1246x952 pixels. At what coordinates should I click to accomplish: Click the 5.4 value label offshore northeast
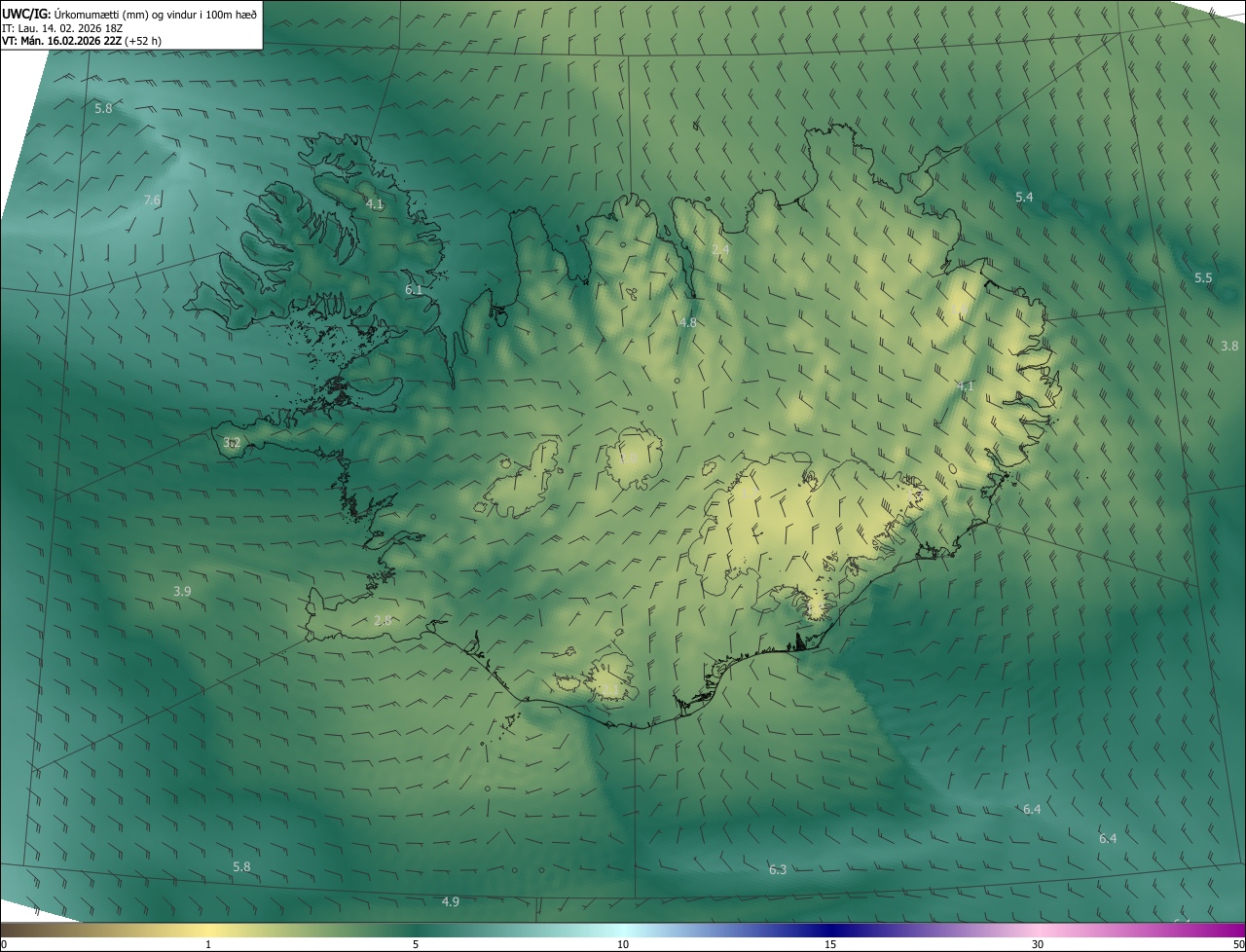[1024, 197]
